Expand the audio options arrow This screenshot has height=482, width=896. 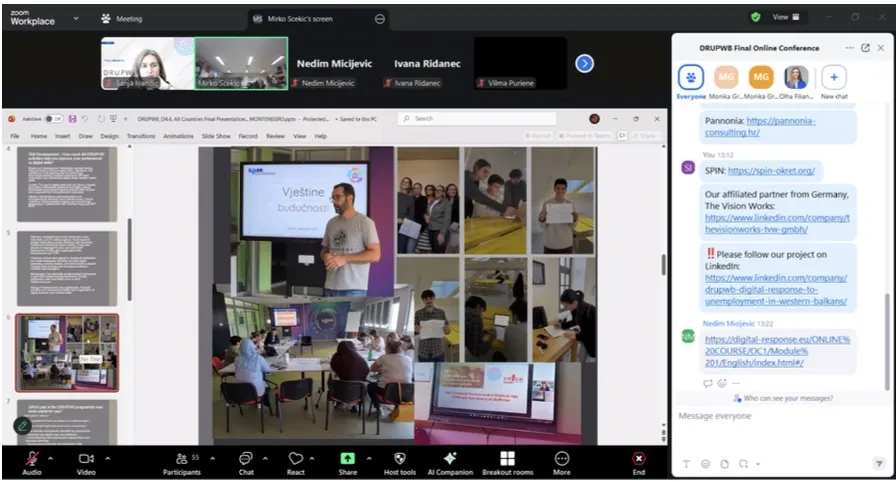[x=54, y=458]
